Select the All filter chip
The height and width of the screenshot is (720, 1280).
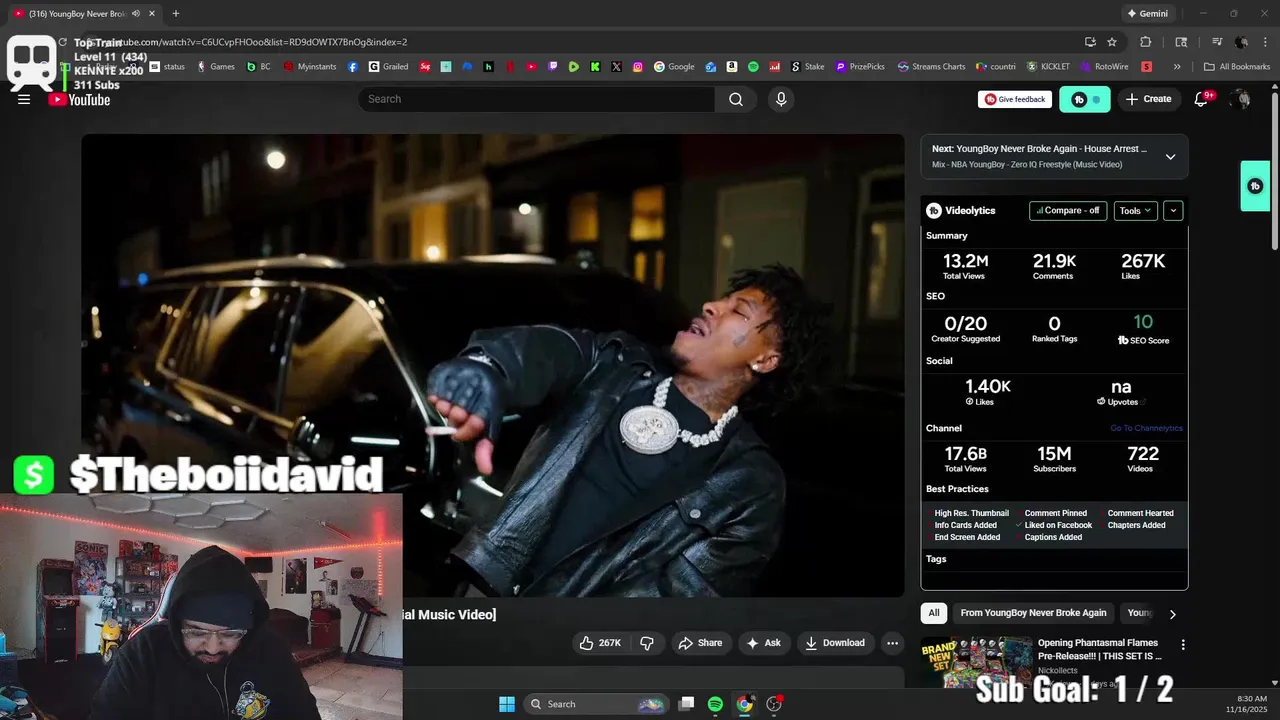(x=934, y=613)
